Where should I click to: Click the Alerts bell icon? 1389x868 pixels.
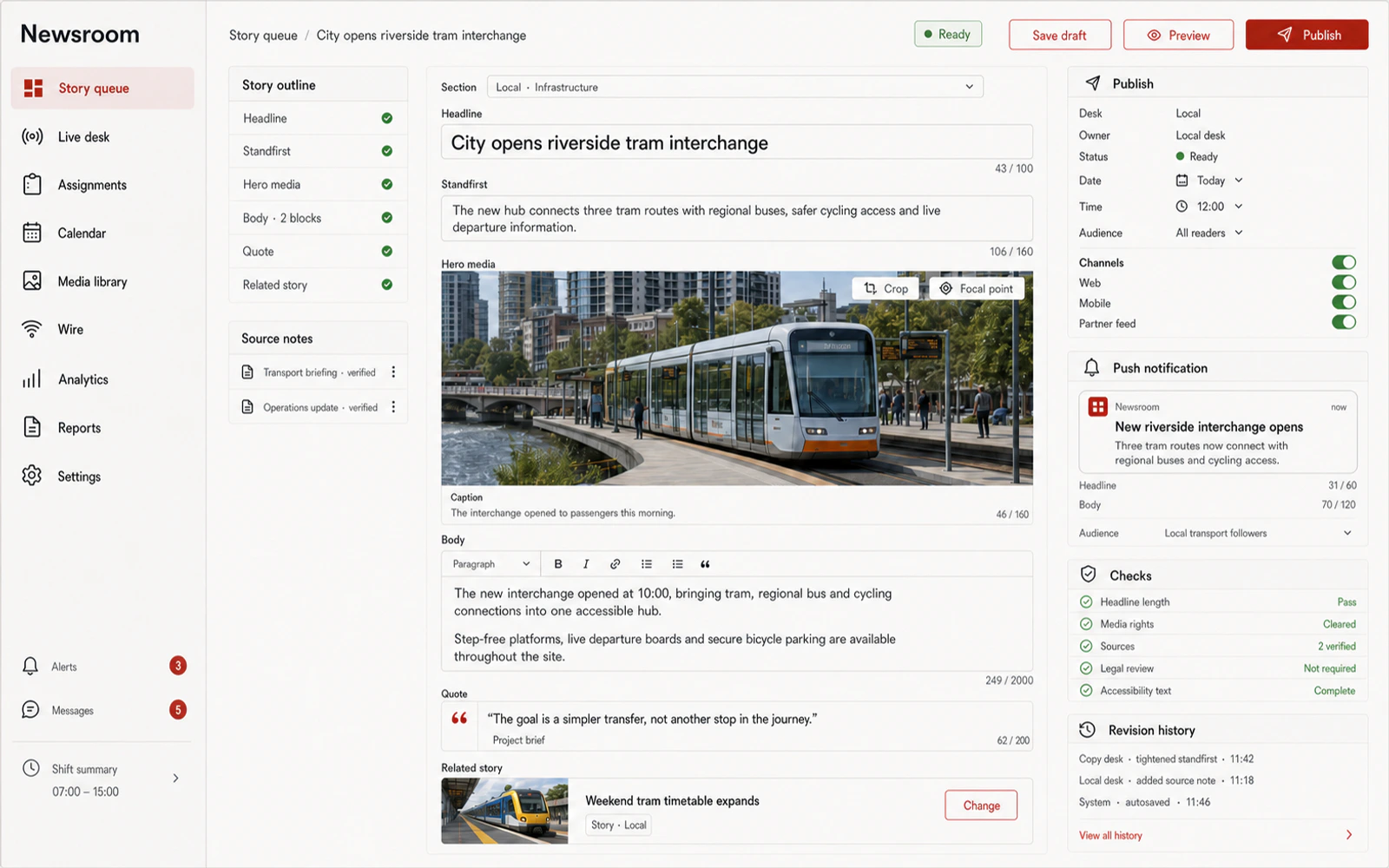tap(30, 666)
